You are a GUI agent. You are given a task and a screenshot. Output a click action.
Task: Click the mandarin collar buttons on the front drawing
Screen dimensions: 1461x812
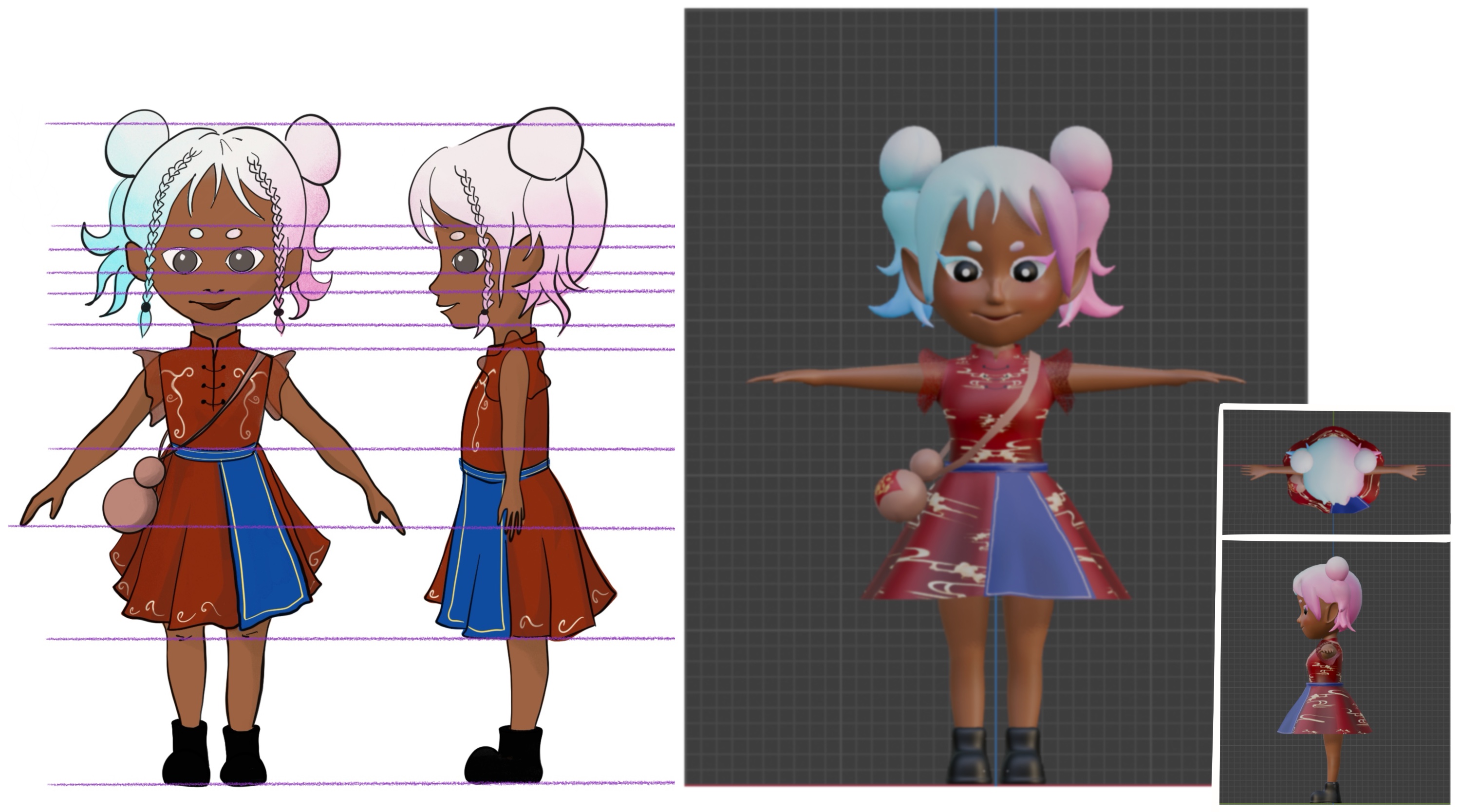tap(213, 386)
